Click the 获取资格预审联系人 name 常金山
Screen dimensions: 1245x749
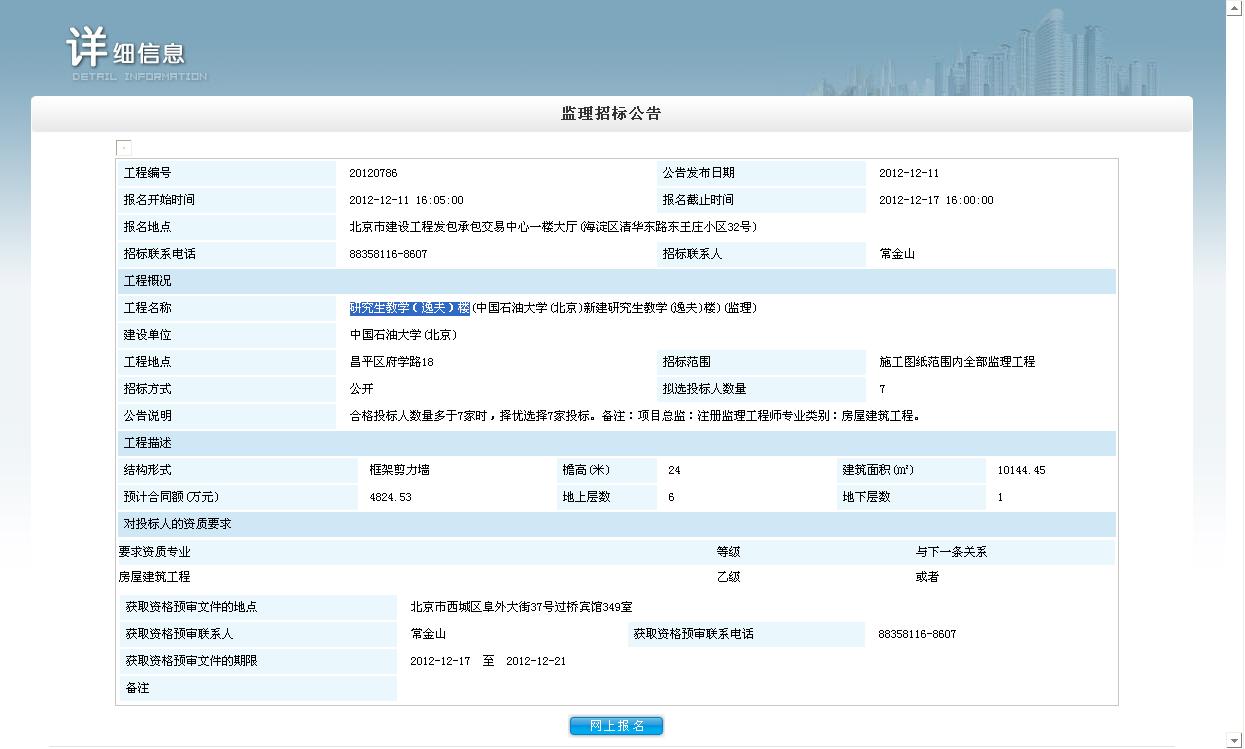(428, 634)
